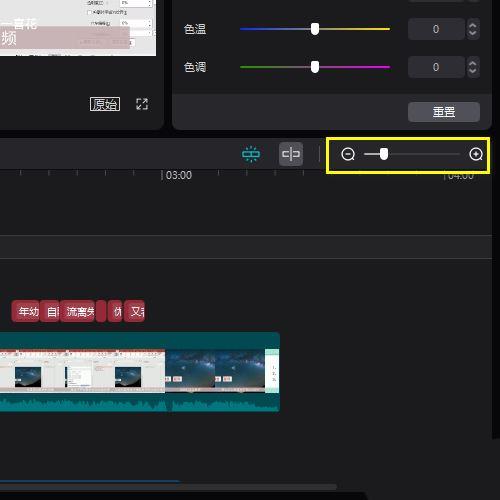Image resolution: width=500 pixels, height=500 pixels.
Task: Click the 重置 reset button
Action: pyautogui.click(x=444, y=112)
